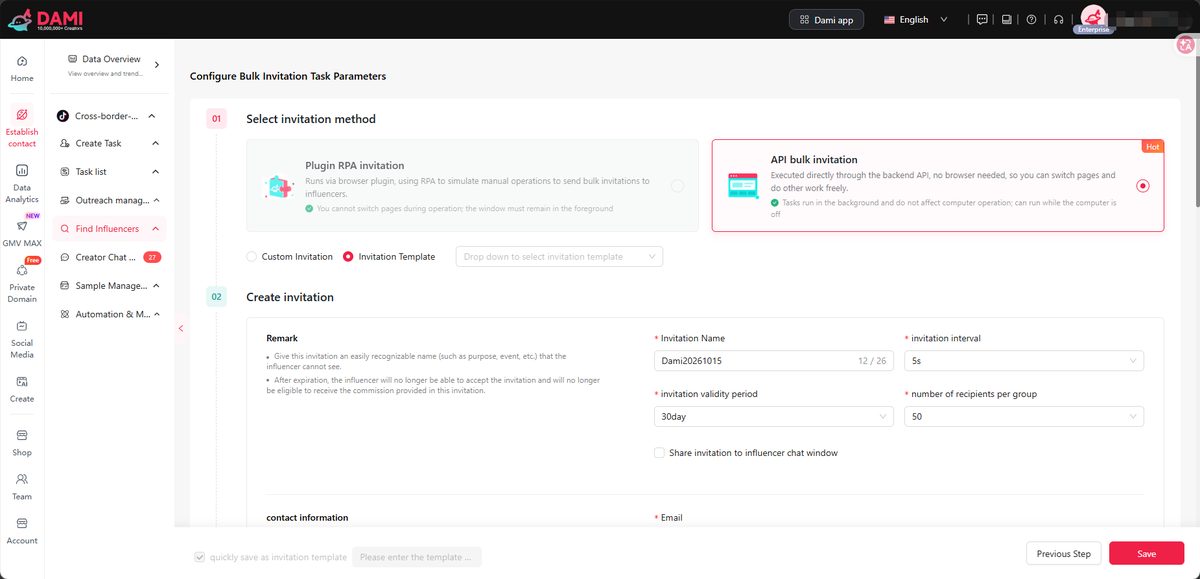This screenshot has width=1200, height=579.
Task: Open the Create section in sidebar
Action: [22, 388]
